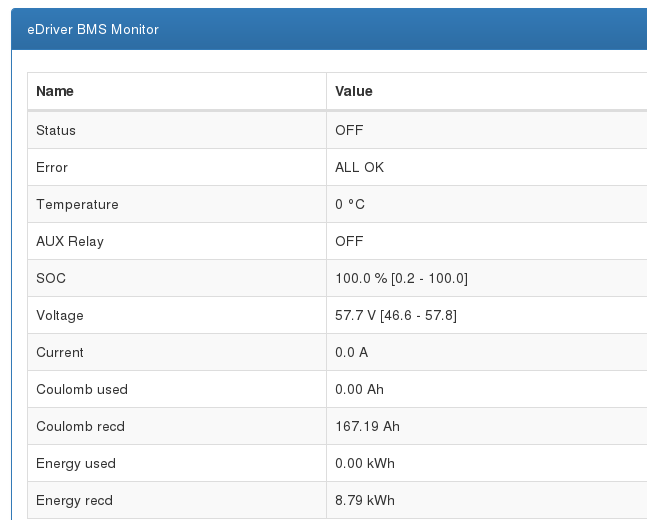Select the Voltage row label
Screen dimensions: 647x520
(60, 315)
